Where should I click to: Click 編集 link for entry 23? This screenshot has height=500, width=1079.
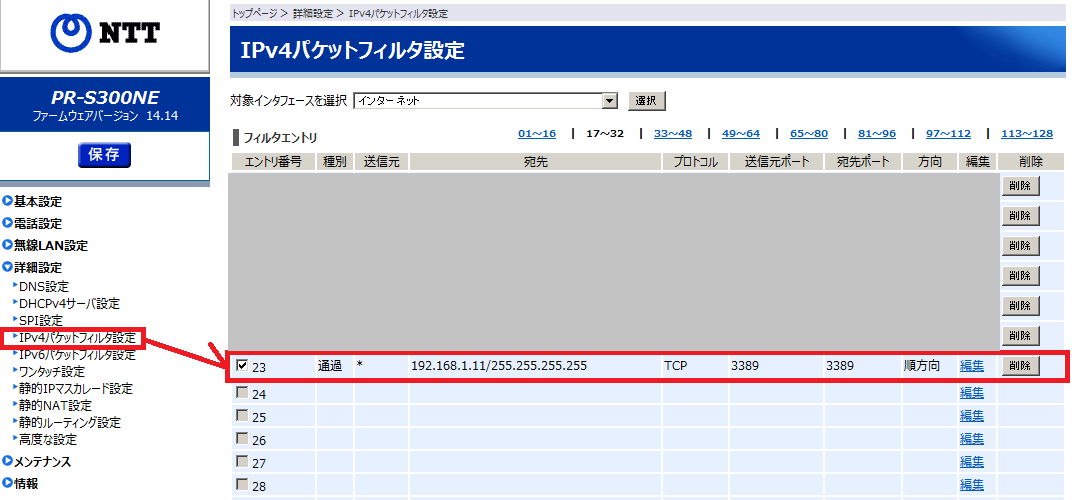[x=971, y=366]
